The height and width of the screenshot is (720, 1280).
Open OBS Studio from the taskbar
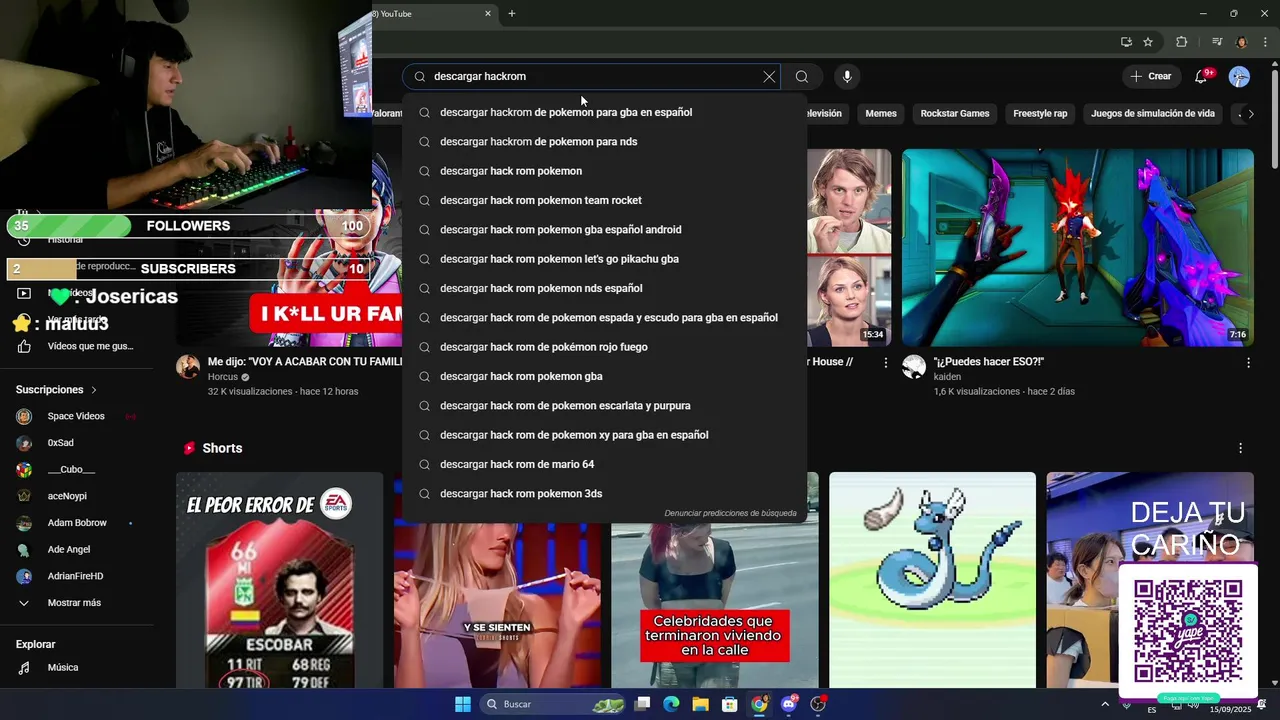(818, 704)
